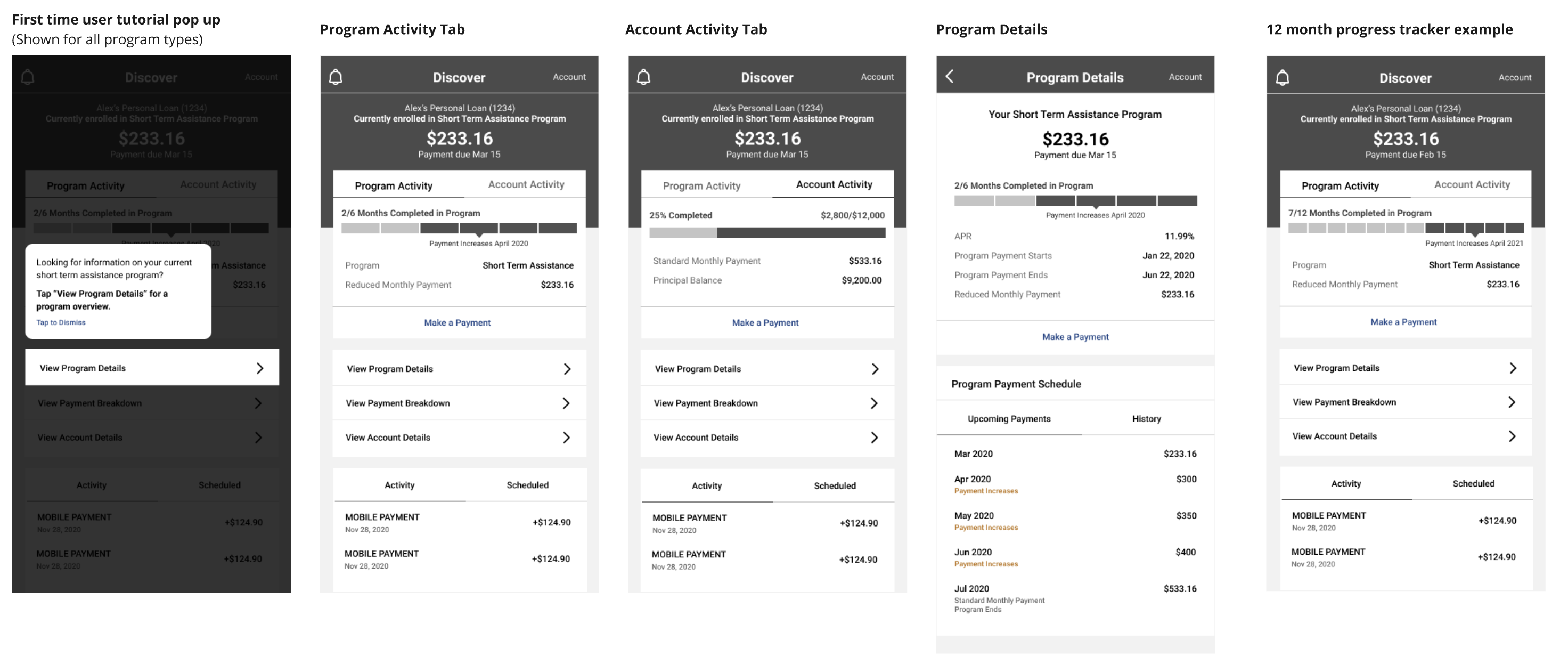Select the Apr 2020 $300 payment row
This screenshot has width=1568, height=664.
(1075, 484)
